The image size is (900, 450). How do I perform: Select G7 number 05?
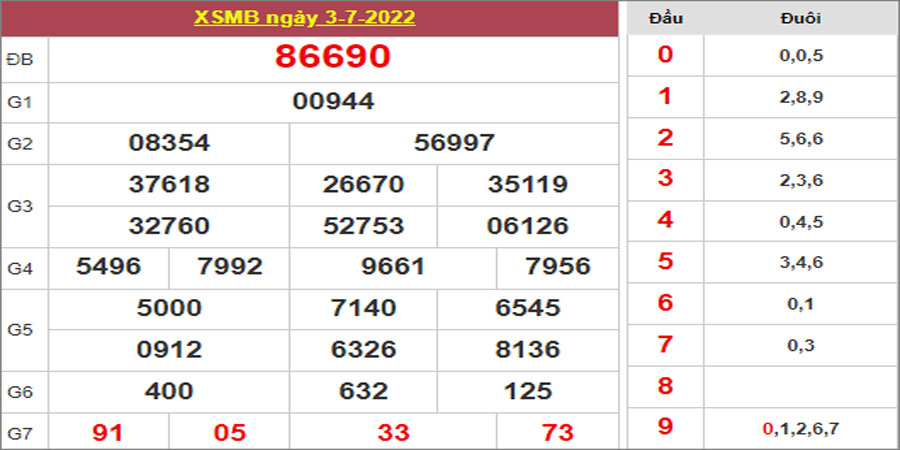(230, 433)
